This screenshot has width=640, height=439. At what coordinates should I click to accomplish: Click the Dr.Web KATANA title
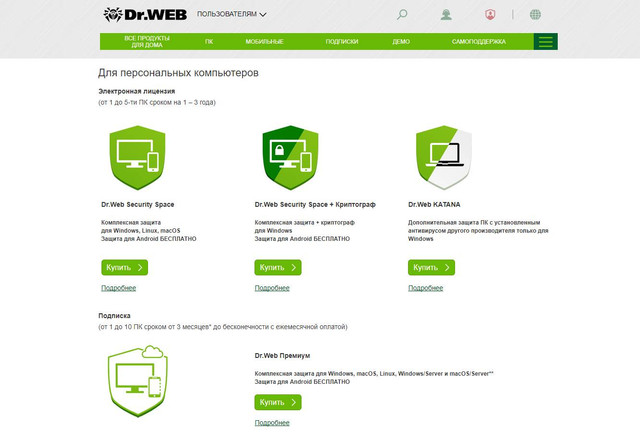[x=434, y=204]
